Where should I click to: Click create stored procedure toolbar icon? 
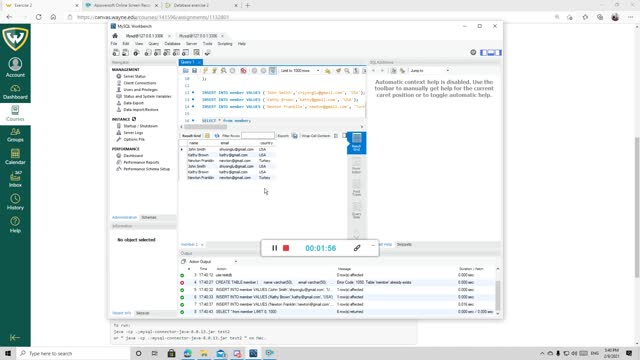click(x=176, y=53)
